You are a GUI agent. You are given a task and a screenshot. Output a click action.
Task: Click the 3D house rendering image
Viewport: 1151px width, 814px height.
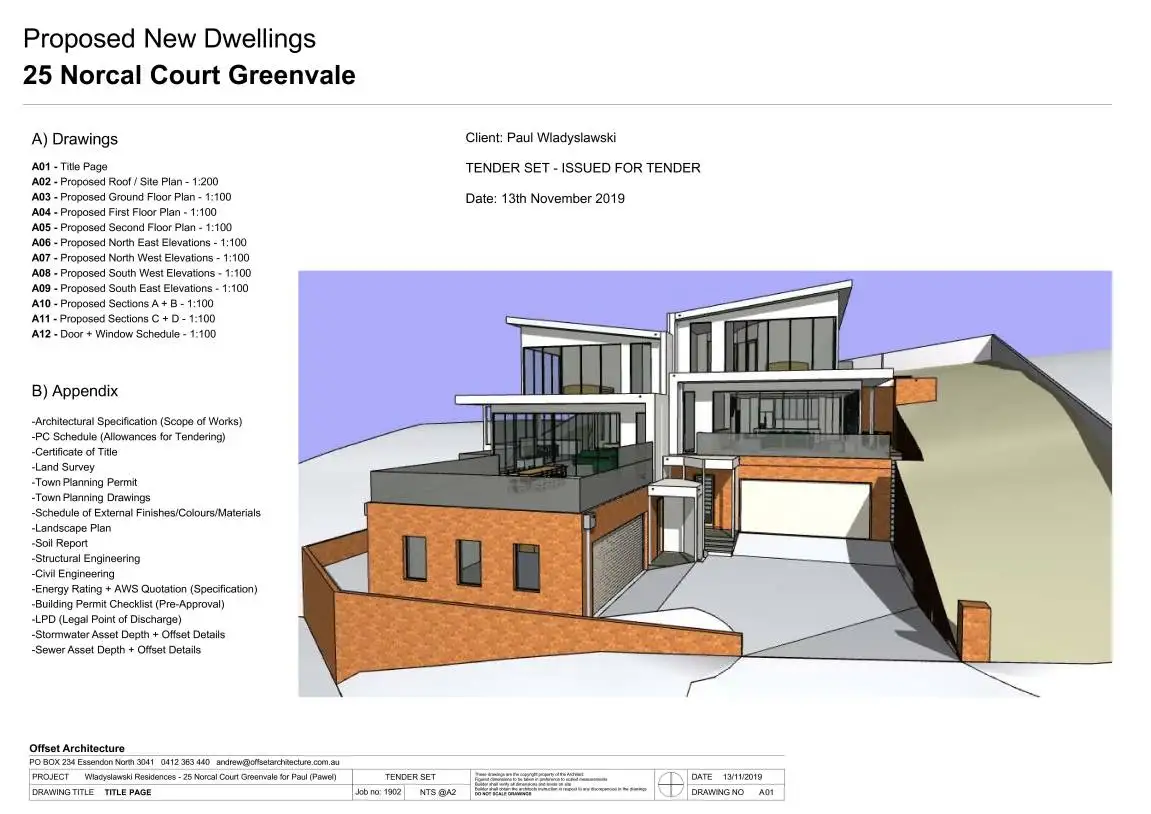click(704, 483)
